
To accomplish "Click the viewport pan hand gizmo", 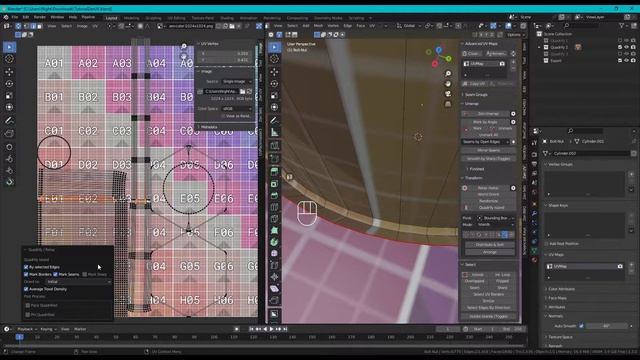I will [448, 84].
